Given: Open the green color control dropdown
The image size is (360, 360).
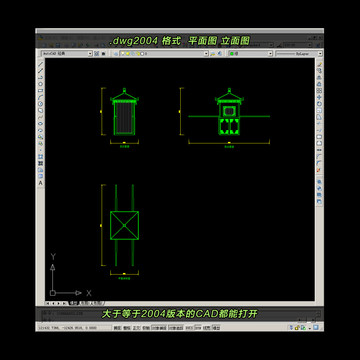Looking at the screenshot, I should (250, 53).
